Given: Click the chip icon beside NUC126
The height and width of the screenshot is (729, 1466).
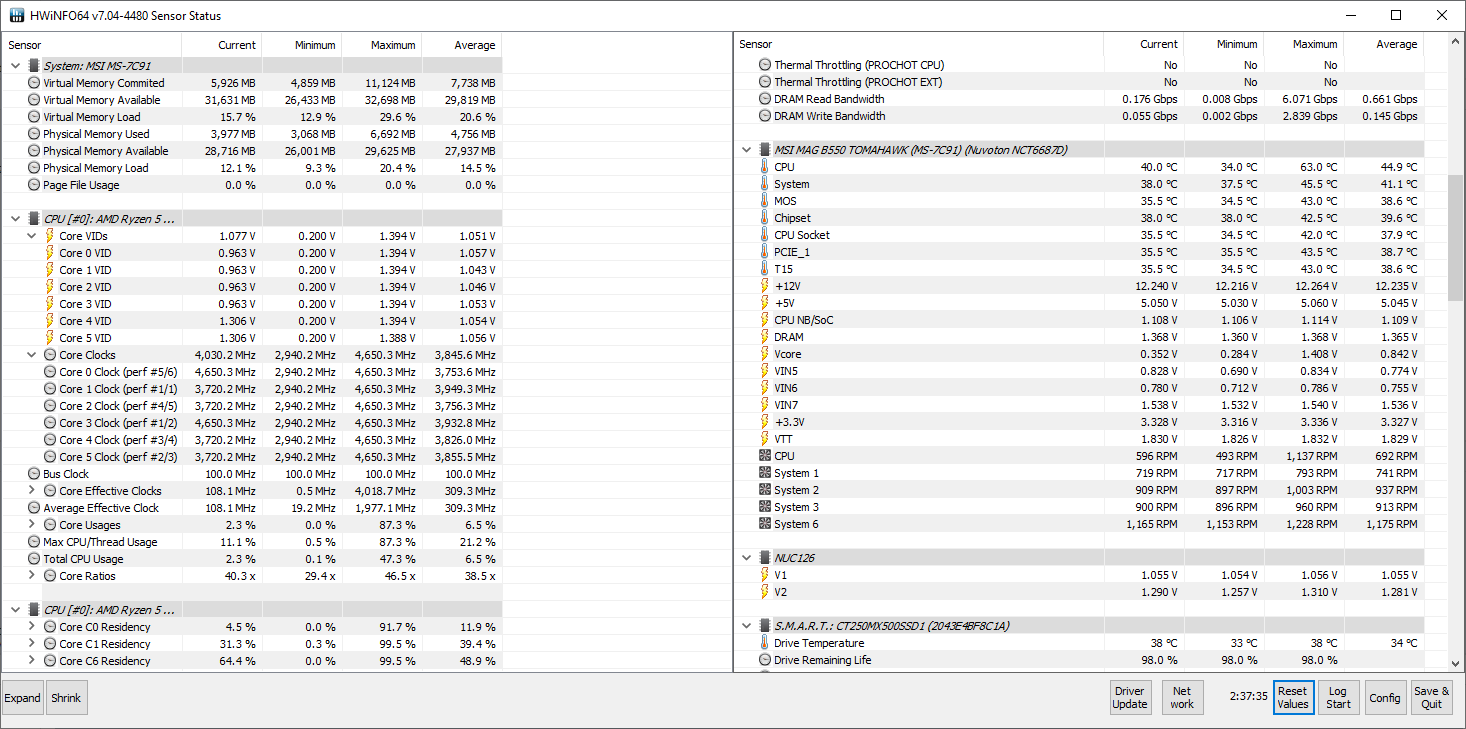Looking at the screenshot, I should tap(765, 558).
